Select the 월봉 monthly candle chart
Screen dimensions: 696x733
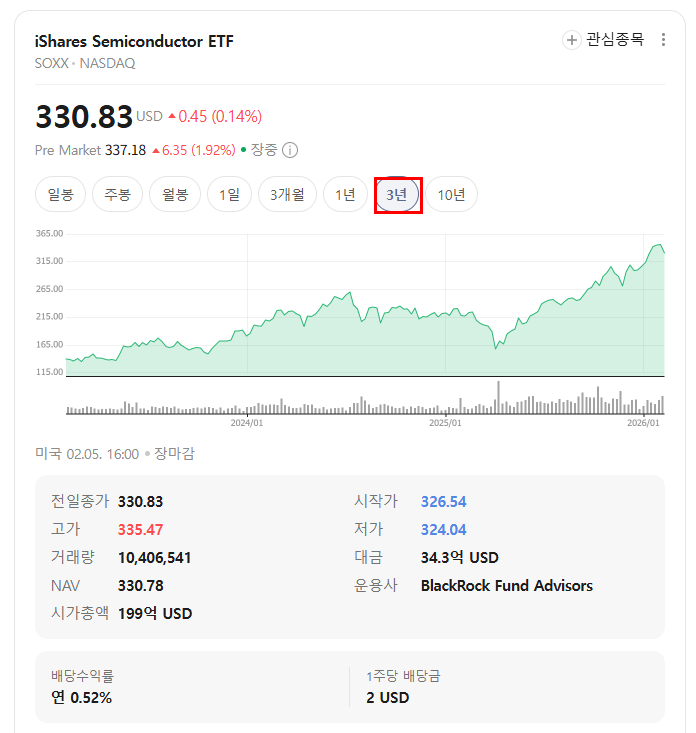175,194
